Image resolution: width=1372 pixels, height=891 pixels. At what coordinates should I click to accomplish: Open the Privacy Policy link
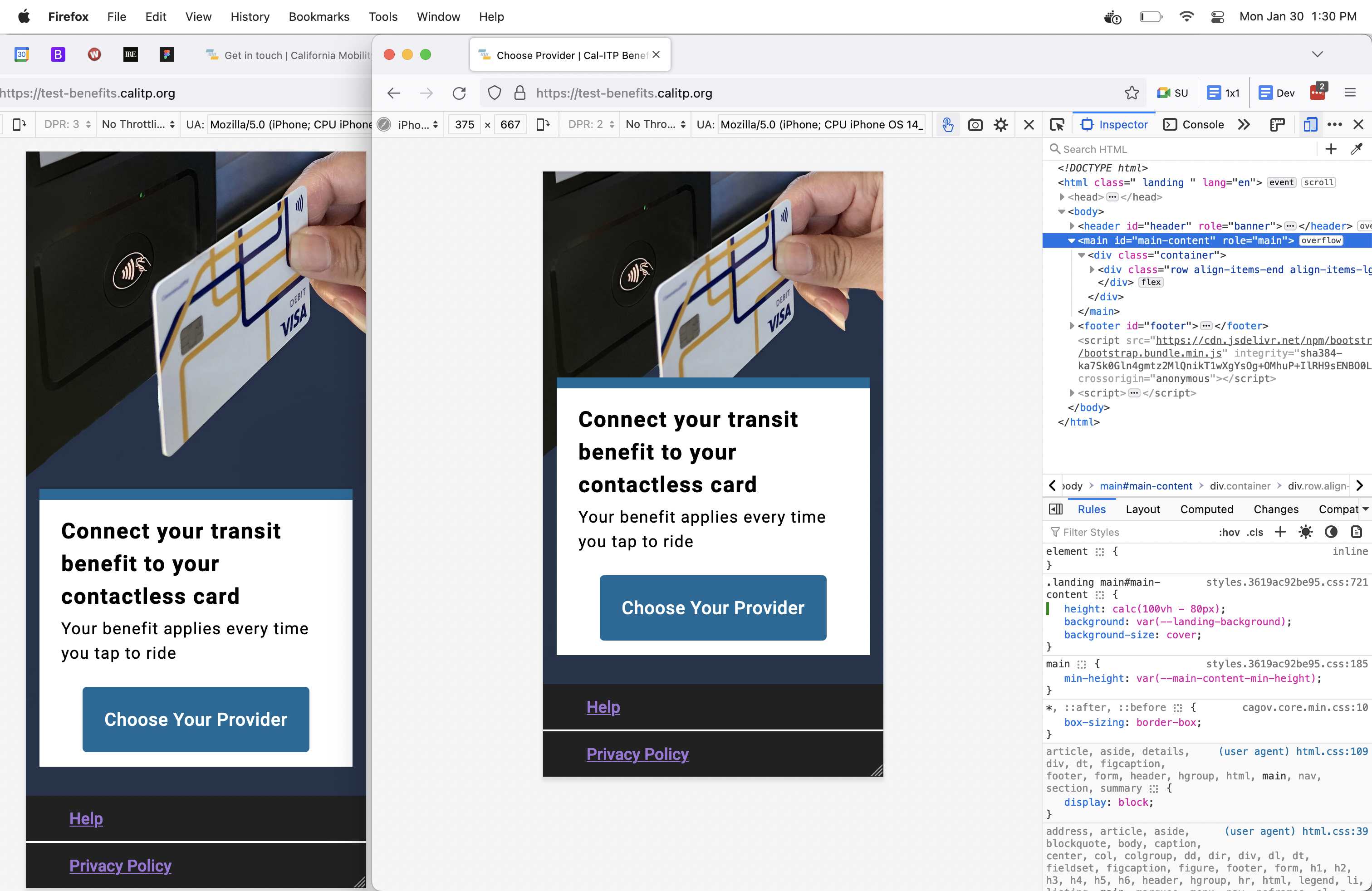[x=637, y=754]
